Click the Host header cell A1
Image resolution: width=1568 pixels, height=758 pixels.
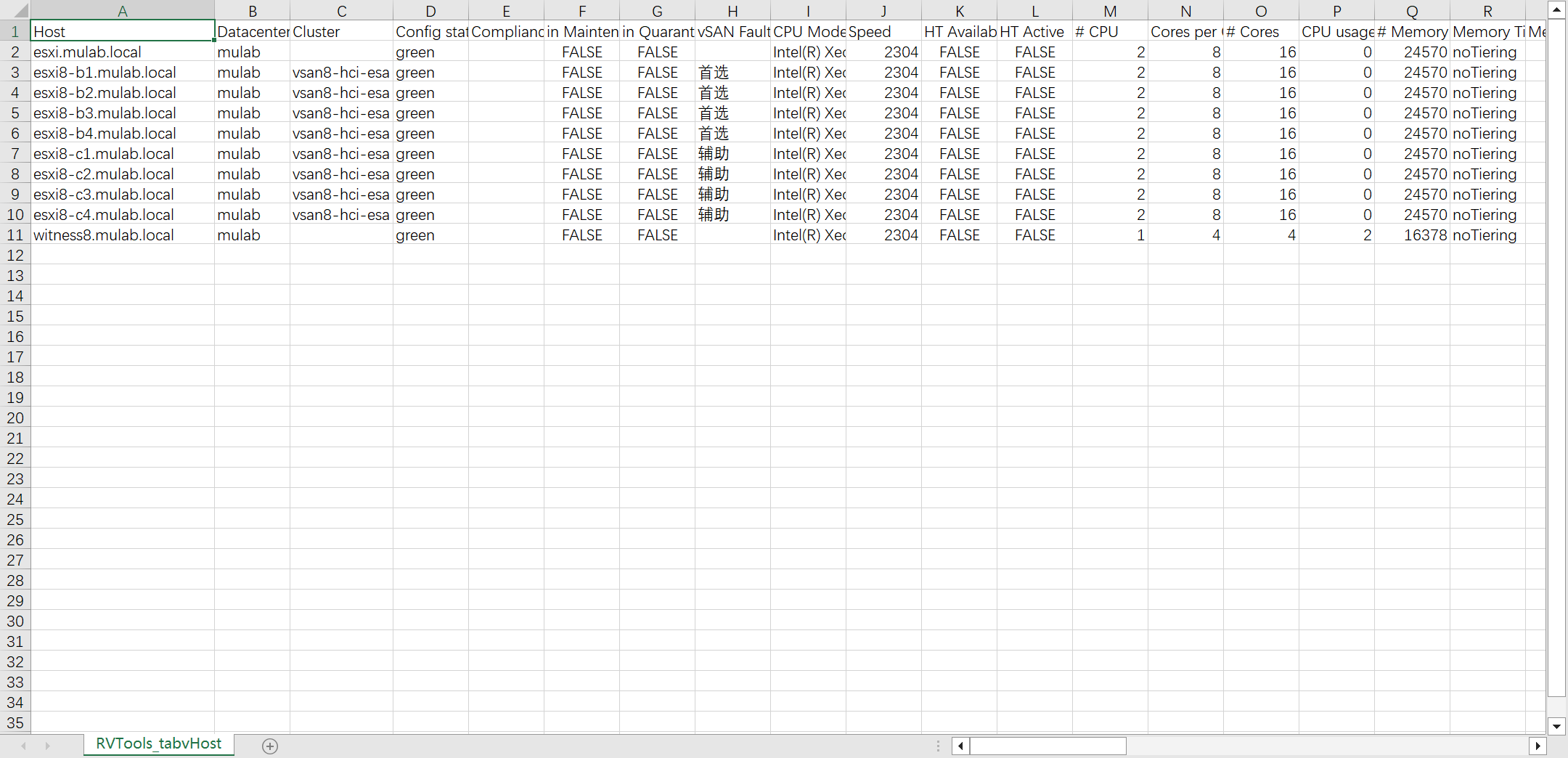[122, 32]
